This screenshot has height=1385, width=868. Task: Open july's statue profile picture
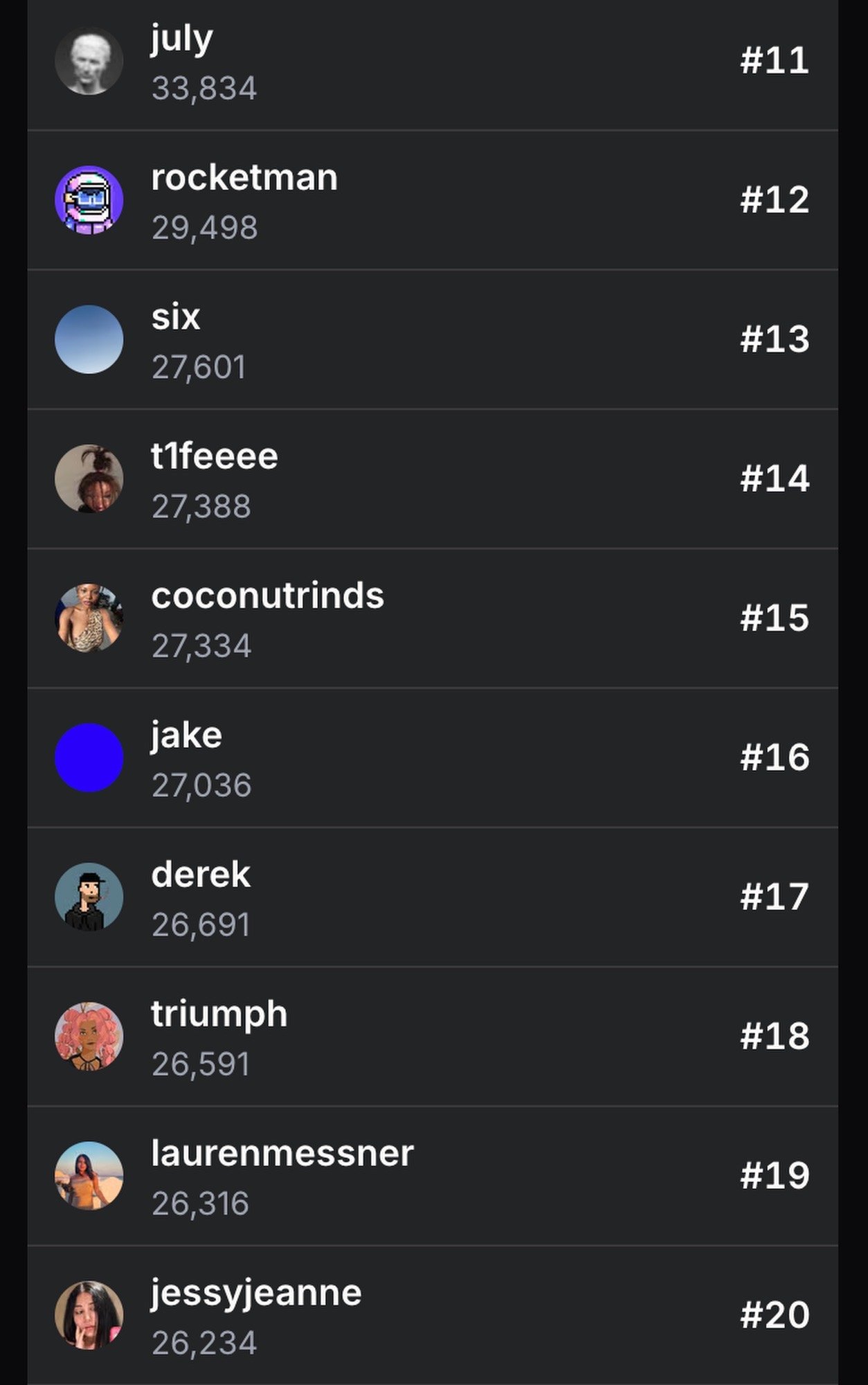[89, 61]
